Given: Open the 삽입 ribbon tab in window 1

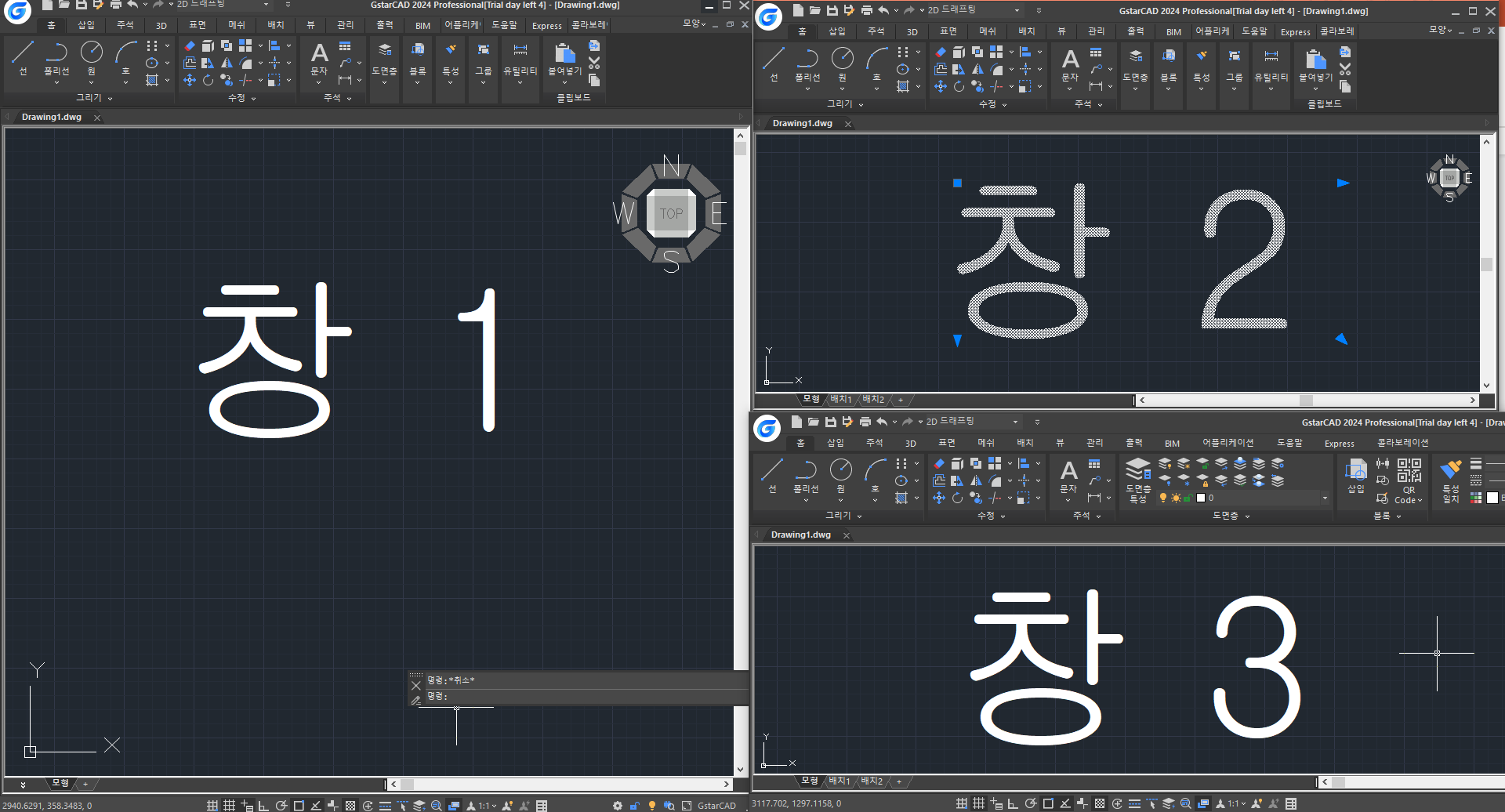Looking at the screenshot, I should pos(86,25).
